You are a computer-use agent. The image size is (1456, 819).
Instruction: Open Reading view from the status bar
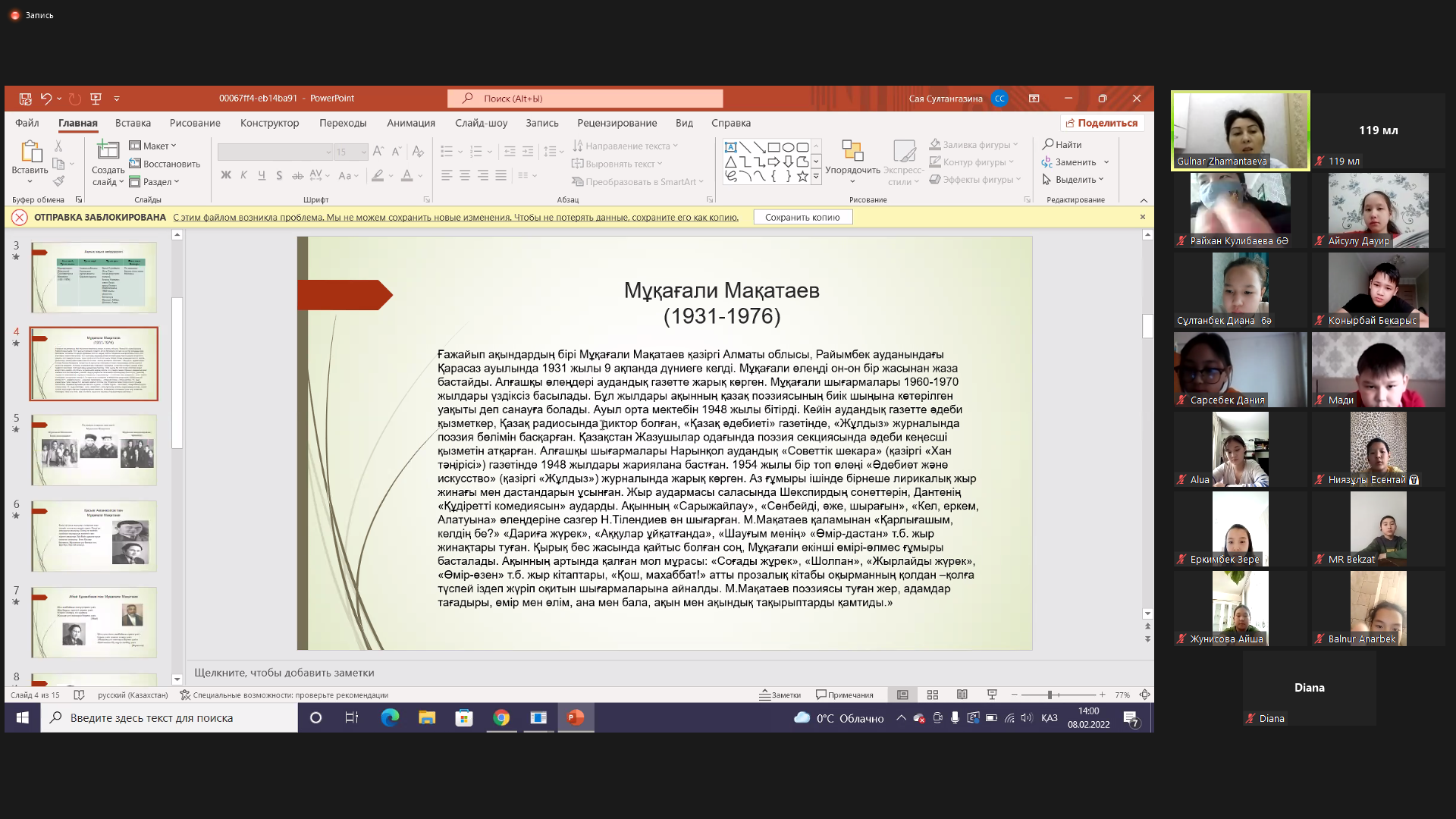tap(962, 695)
